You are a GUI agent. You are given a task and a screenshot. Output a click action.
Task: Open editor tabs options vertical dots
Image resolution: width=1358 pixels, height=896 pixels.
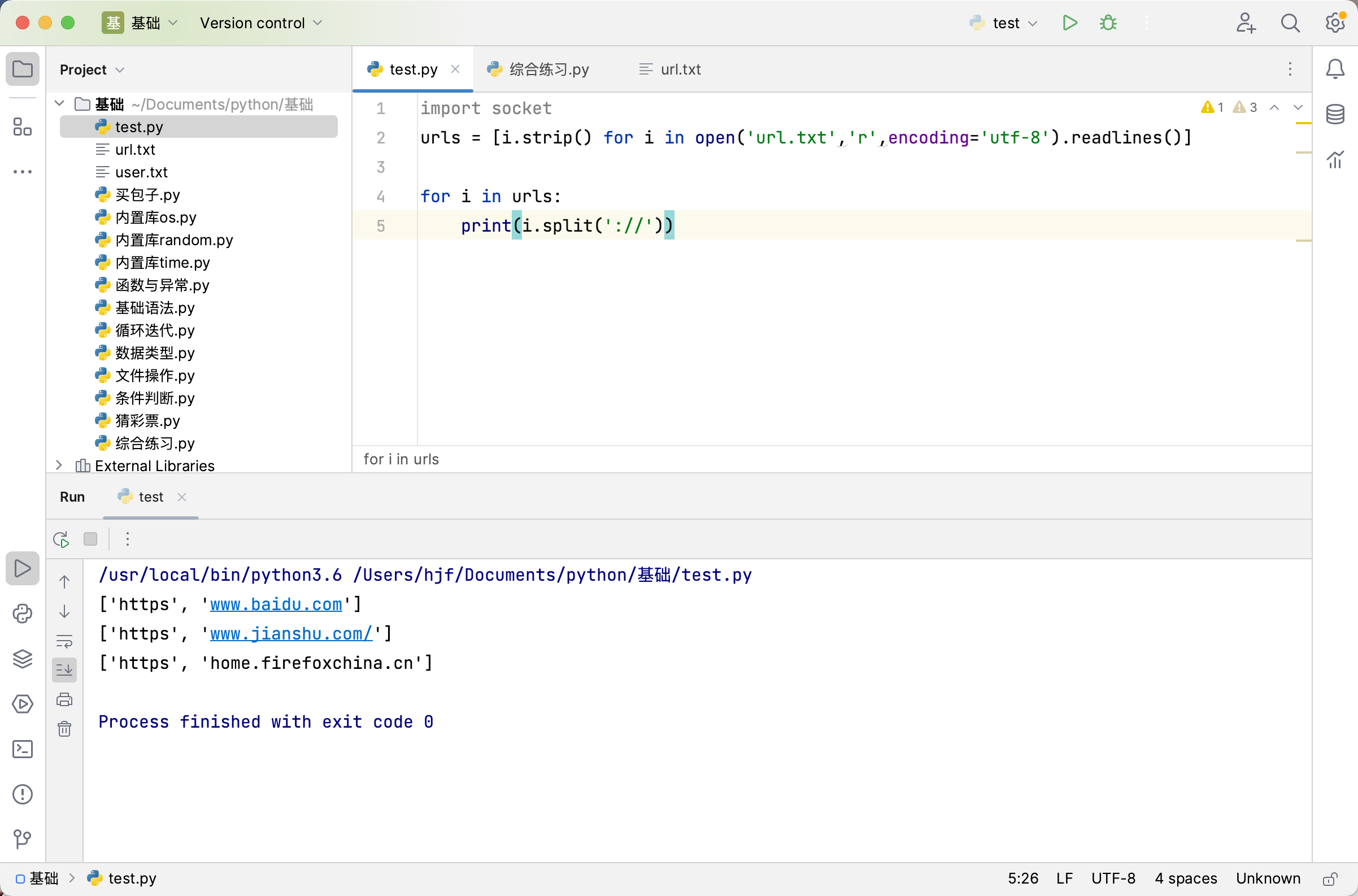coord(1290,69)
